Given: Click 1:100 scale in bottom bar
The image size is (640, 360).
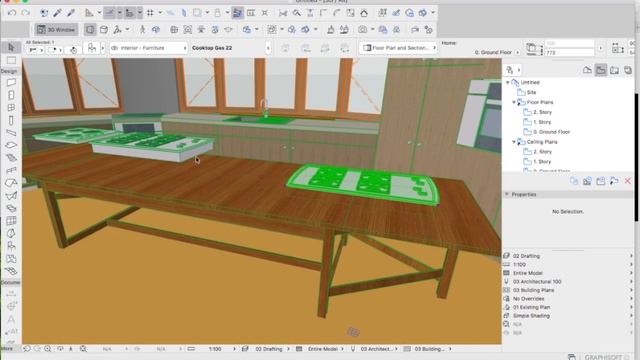Looking at the screenshot, I should point(215,349).
